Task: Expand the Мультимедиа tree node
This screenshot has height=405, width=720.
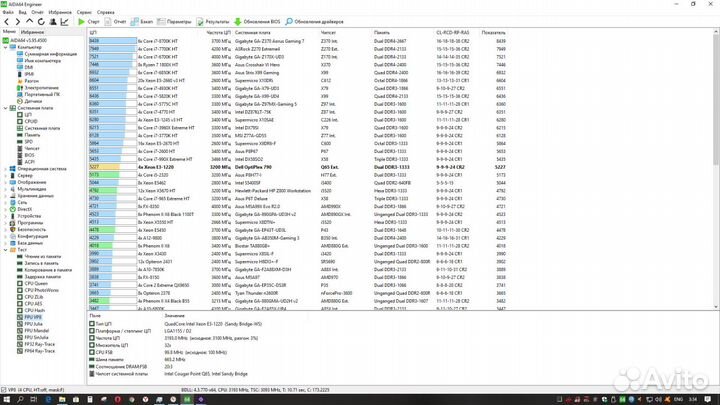Action: point(6,189)
